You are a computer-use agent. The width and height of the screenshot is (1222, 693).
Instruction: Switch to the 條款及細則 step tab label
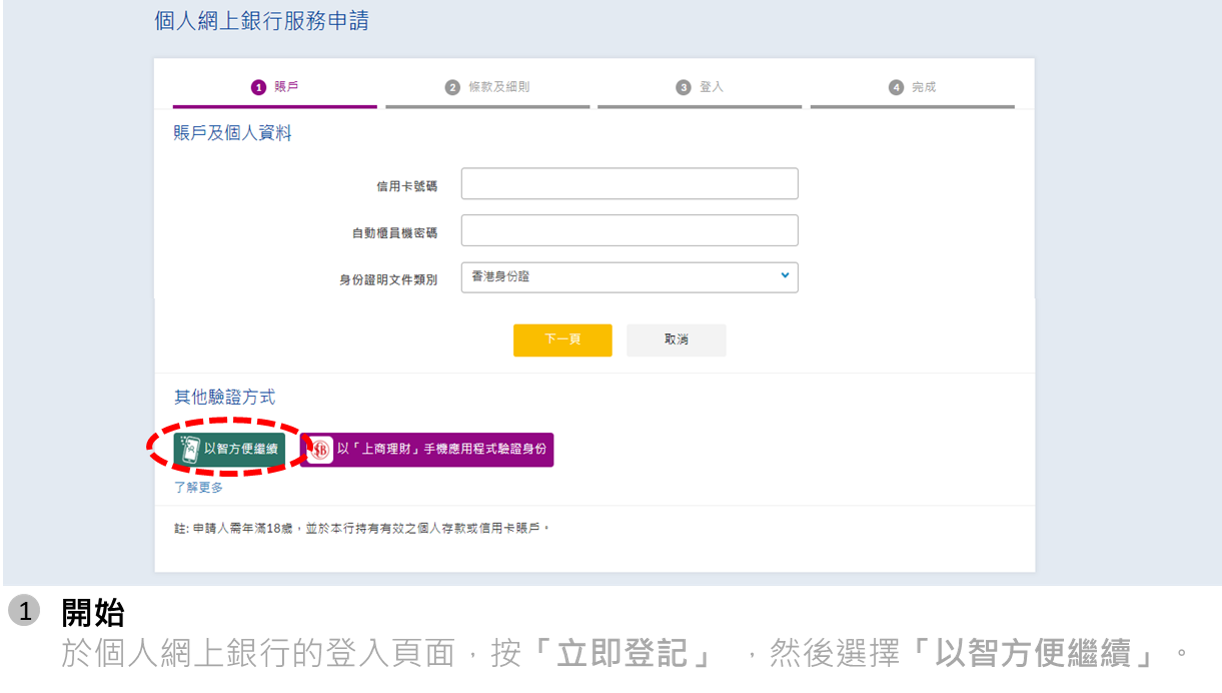click(x=498, y=87)
